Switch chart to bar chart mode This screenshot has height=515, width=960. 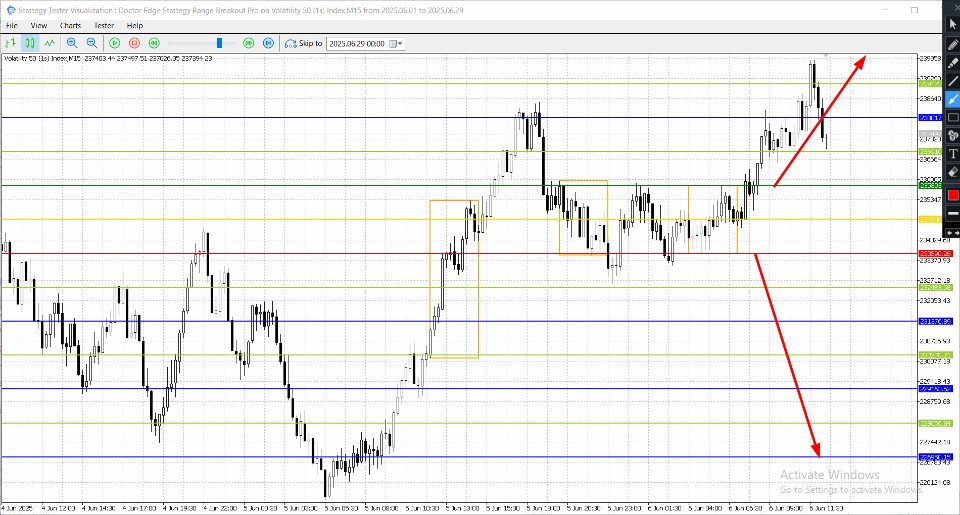tap(10, 43)
